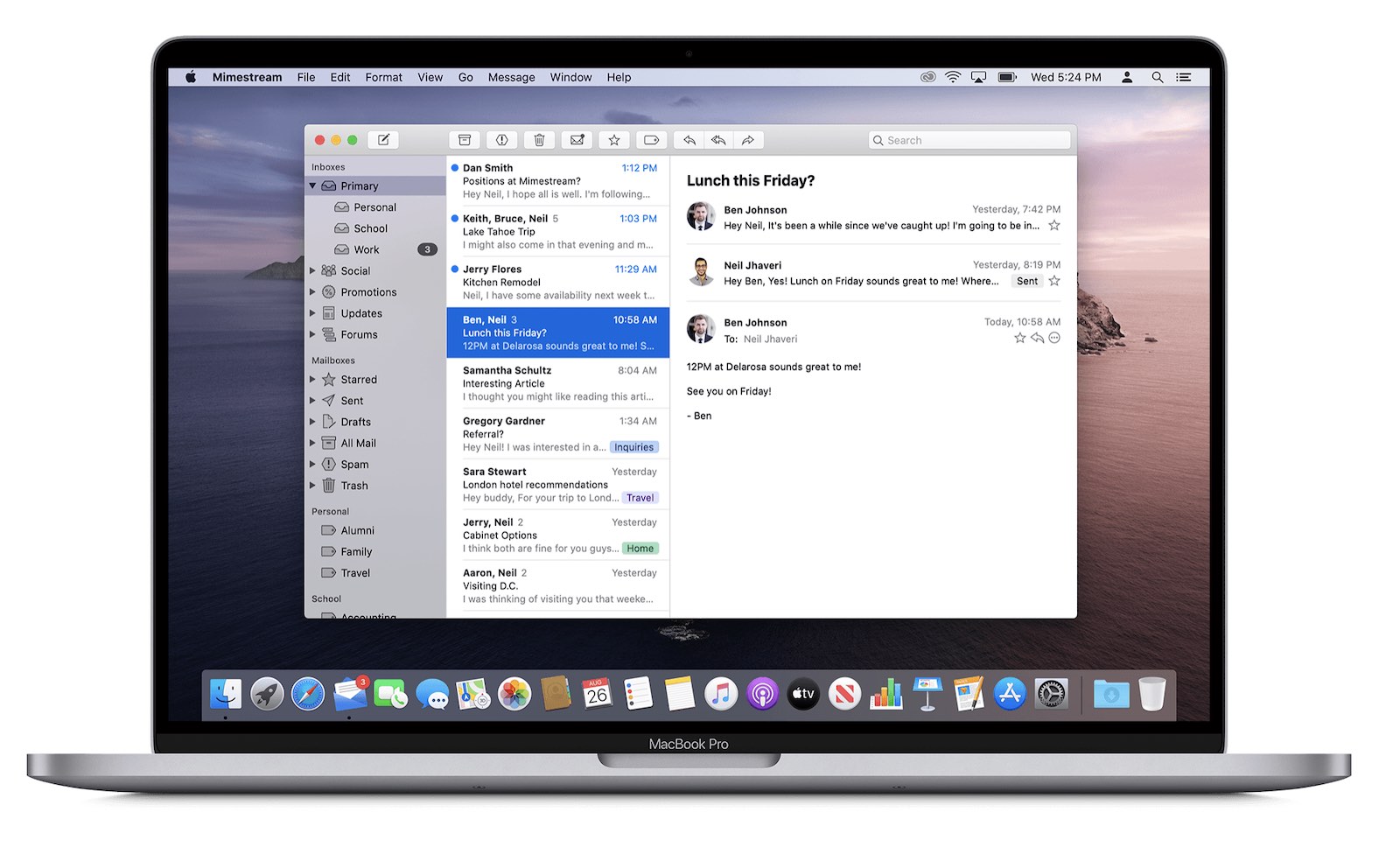1400x868 pixels.
Task: Reply using the arrow beside Today, 10:58 AM message
Action: point(1037,338)
